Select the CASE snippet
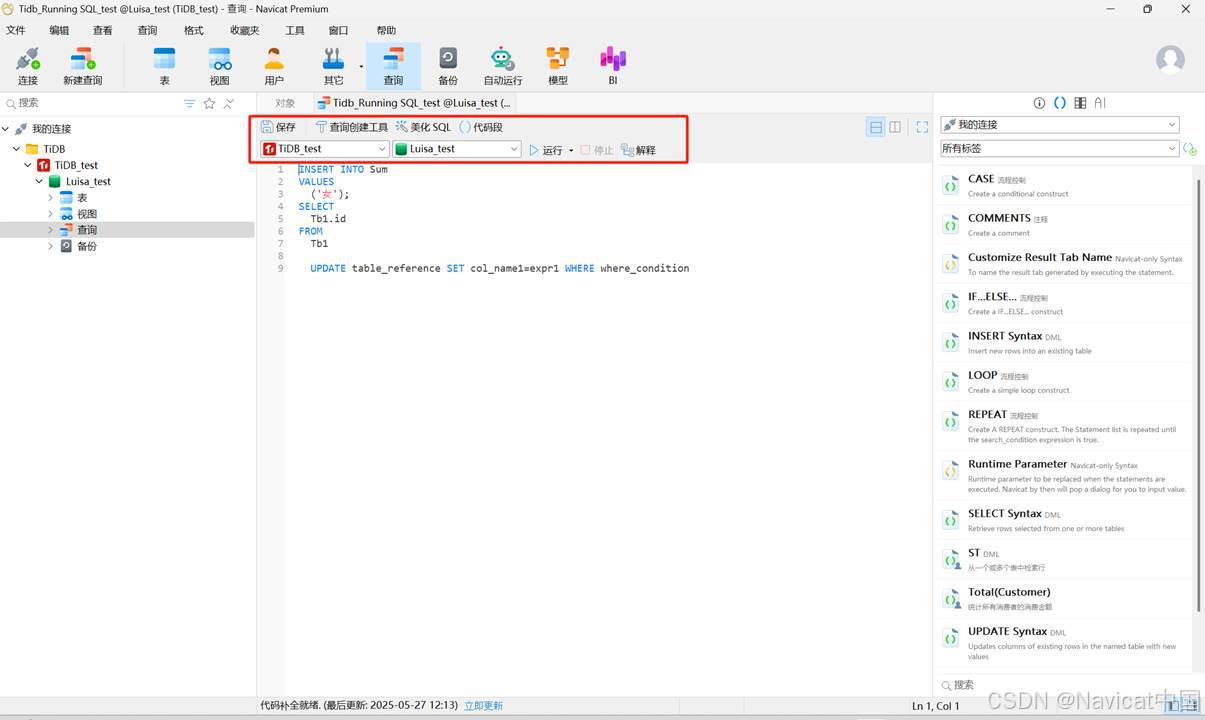The height and width of the screenshot is (720, 1205). click(x=1065, y=185)
